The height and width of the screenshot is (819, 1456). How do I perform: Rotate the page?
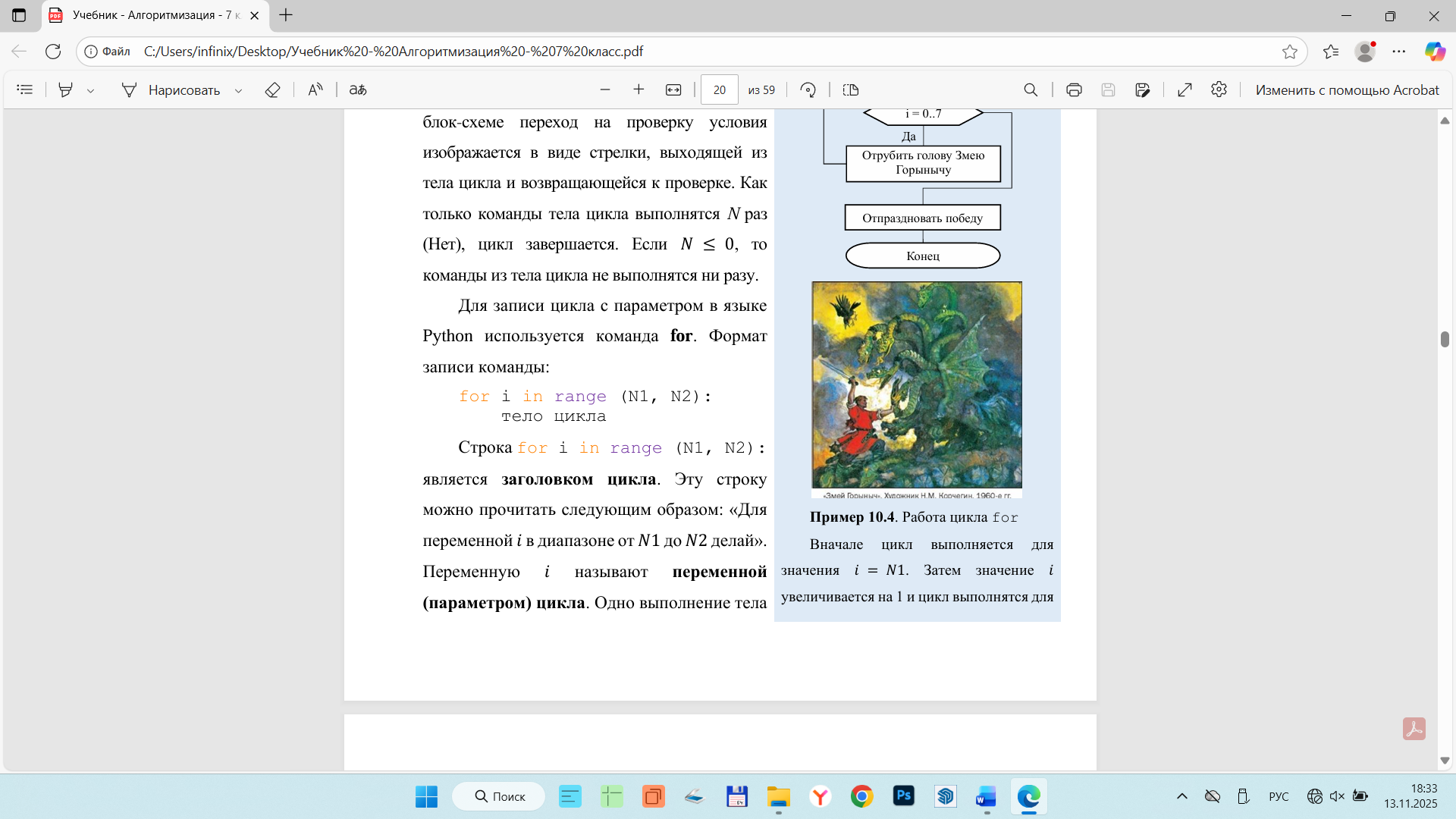pyautogui.click(x=808, y=89)
